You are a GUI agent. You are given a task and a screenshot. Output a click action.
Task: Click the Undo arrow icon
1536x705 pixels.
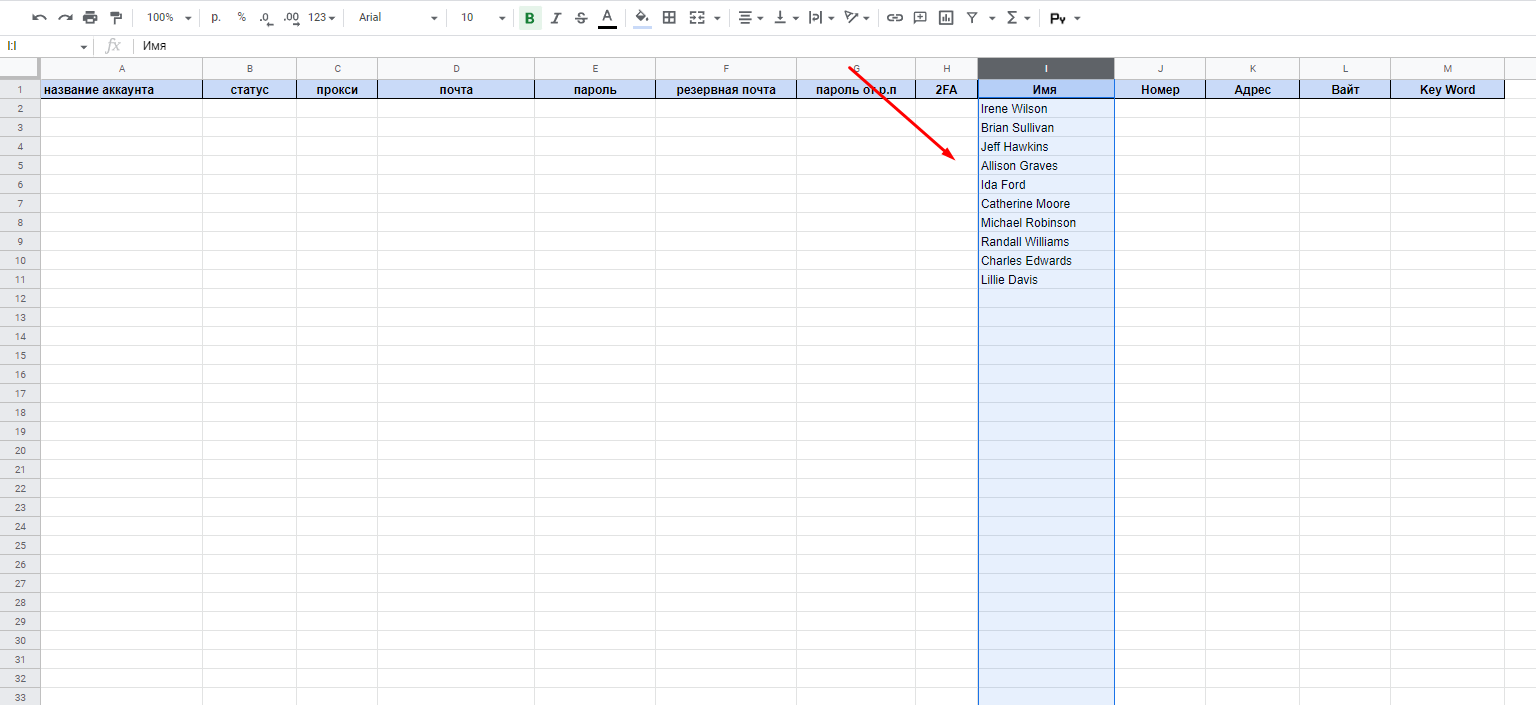[39, 18]
